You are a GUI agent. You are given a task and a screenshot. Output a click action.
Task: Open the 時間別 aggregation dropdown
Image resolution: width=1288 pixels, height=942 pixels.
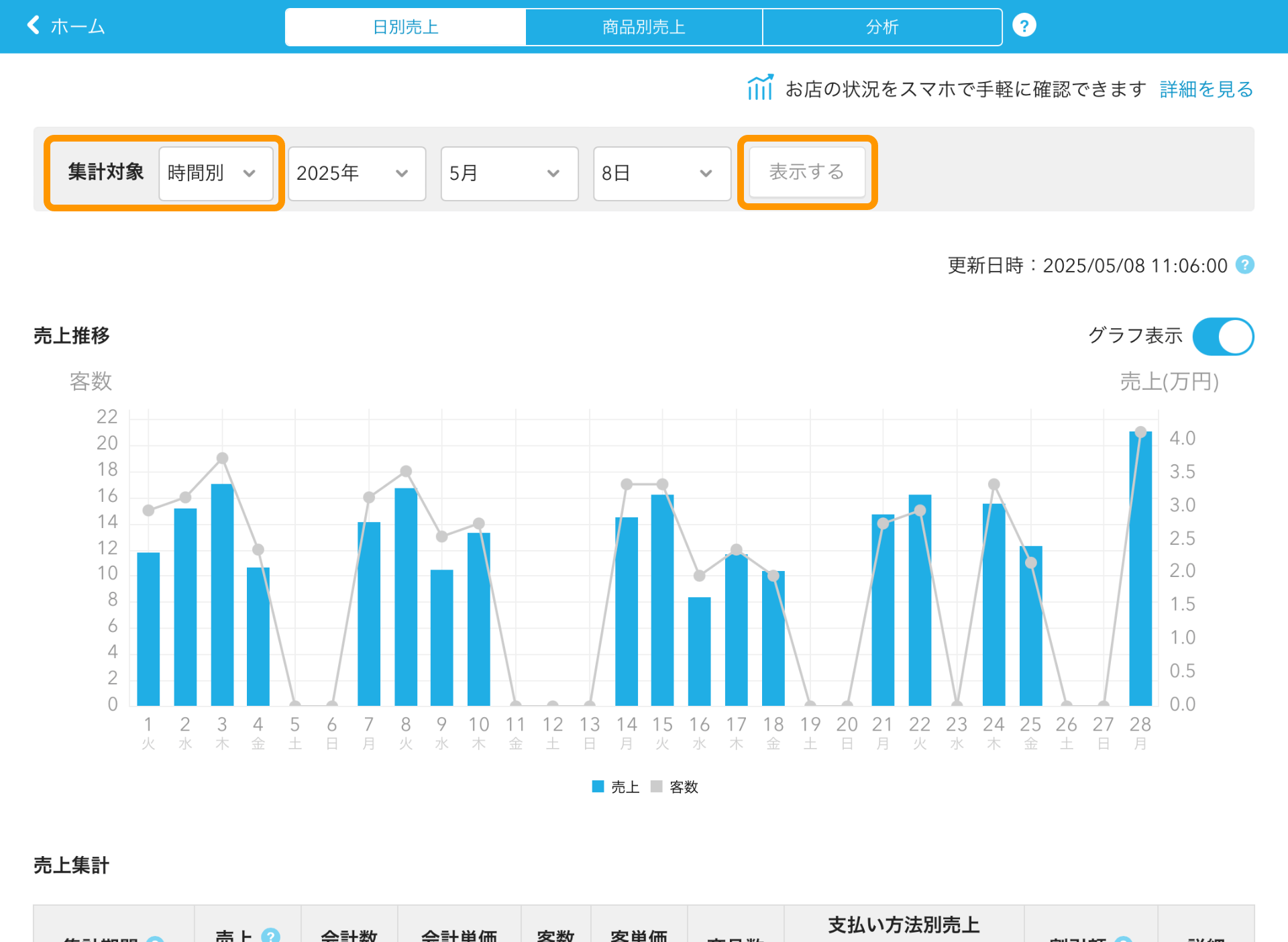(215, 173)
